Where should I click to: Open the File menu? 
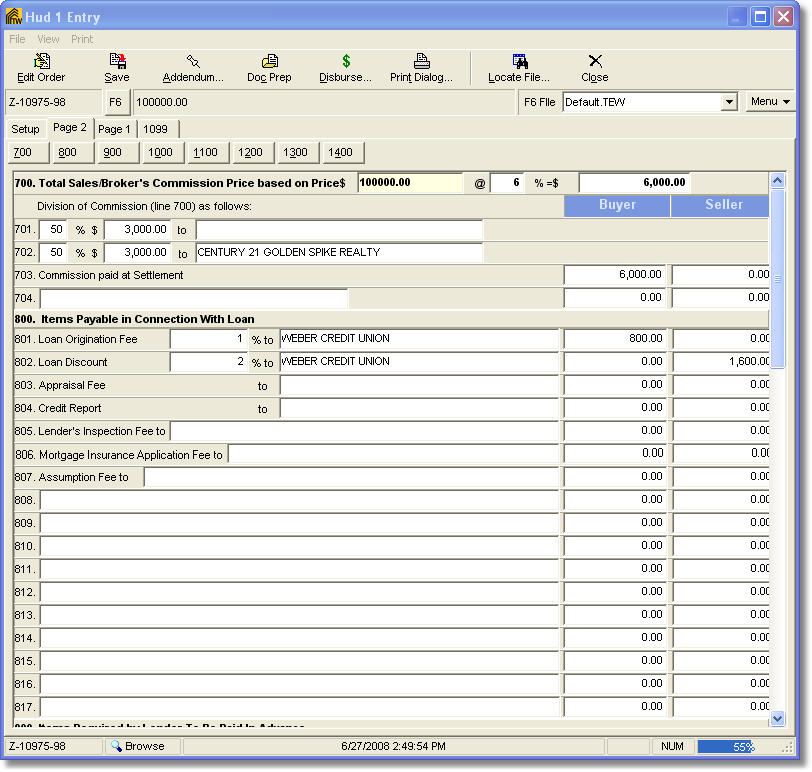[18, 39]
